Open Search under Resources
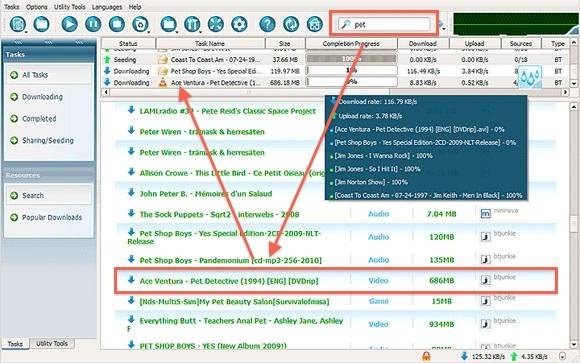 pos(48,195)
